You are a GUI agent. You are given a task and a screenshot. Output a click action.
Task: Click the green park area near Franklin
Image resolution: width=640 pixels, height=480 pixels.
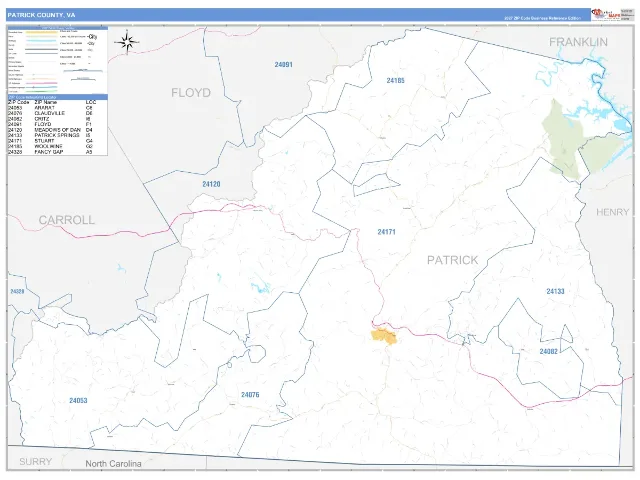pyautogui.click(x=564, y=139)
